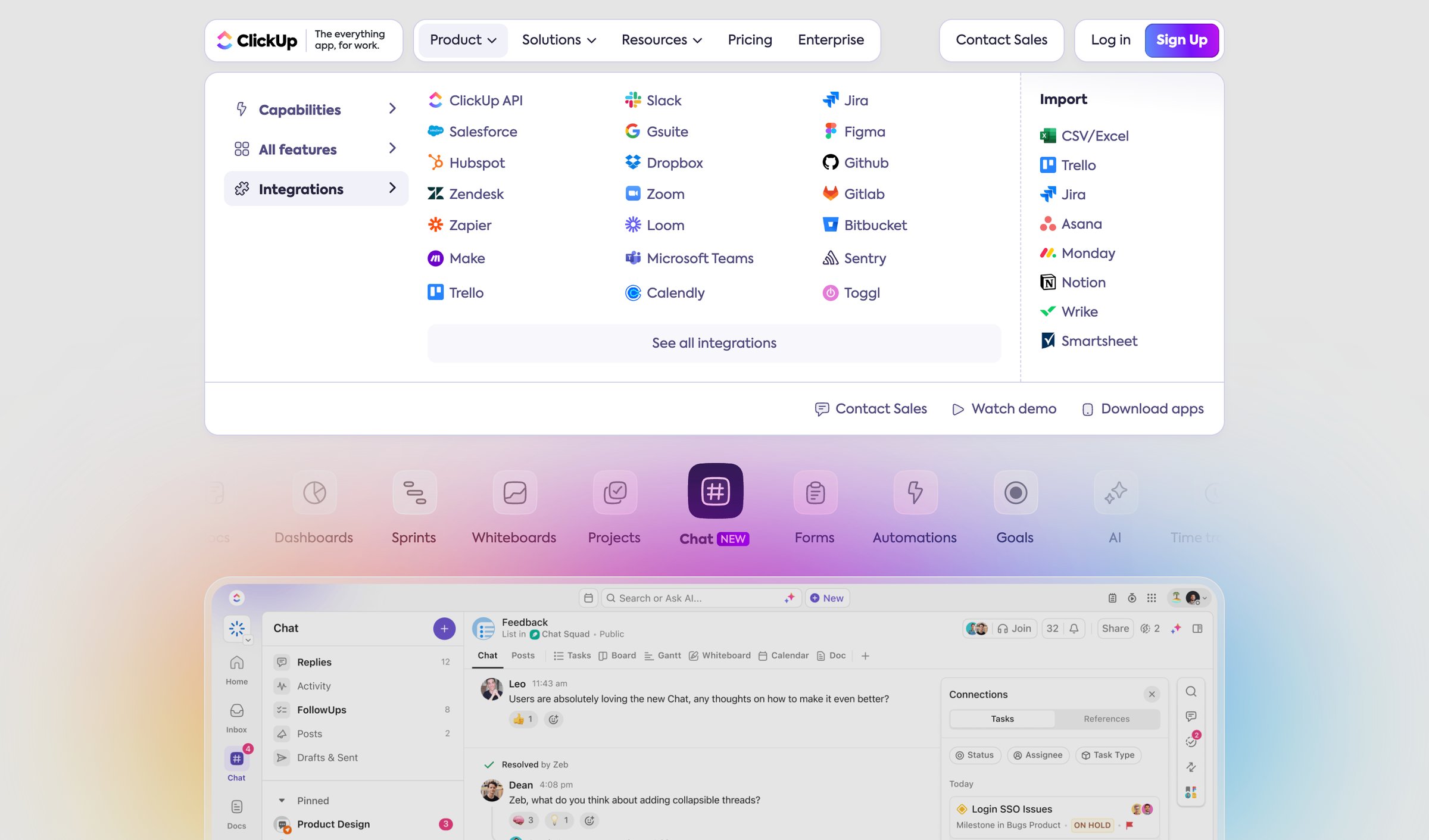Import from Smartsheet
The image size is (1429, 840).
coord(1089,341)
